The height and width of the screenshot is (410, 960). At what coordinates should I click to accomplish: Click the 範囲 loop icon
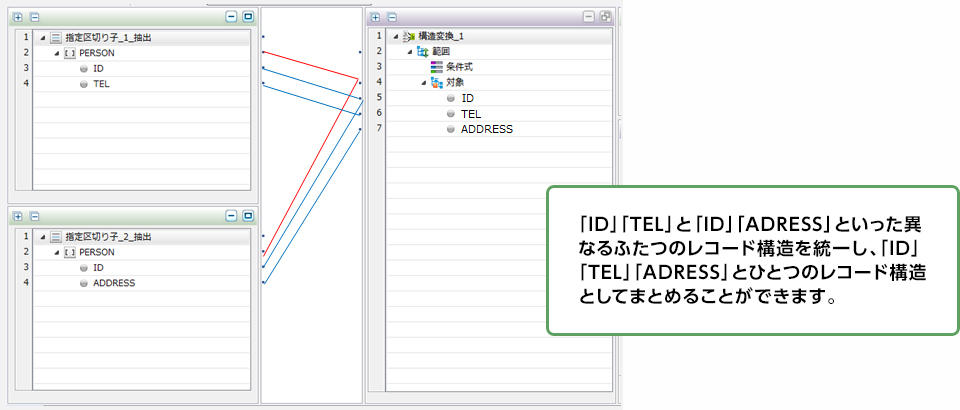(x=422, y=51)
